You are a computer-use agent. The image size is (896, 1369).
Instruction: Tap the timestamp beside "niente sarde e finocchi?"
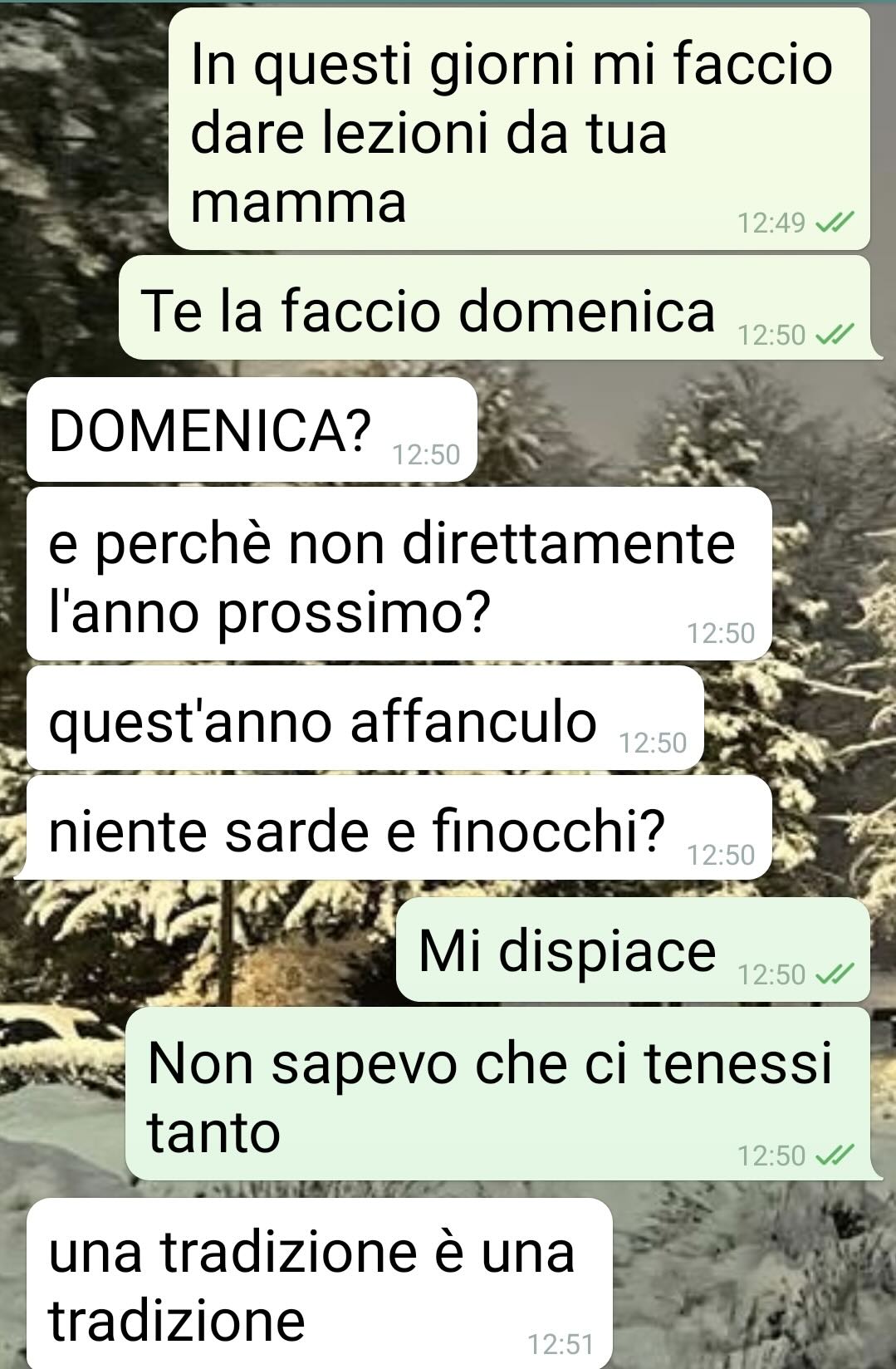721,855
